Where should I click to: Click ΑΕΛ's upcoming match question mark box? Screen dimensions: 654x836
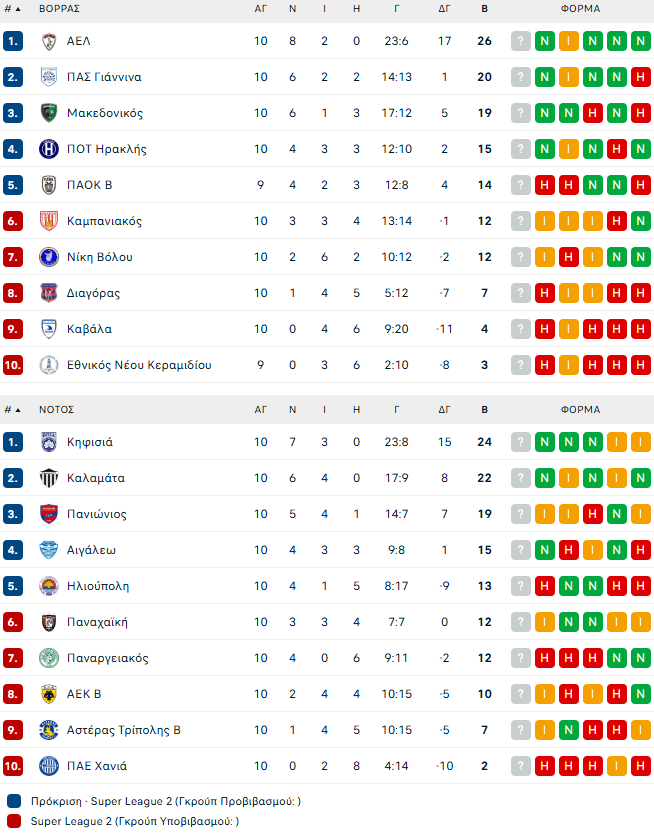(521, 41)
